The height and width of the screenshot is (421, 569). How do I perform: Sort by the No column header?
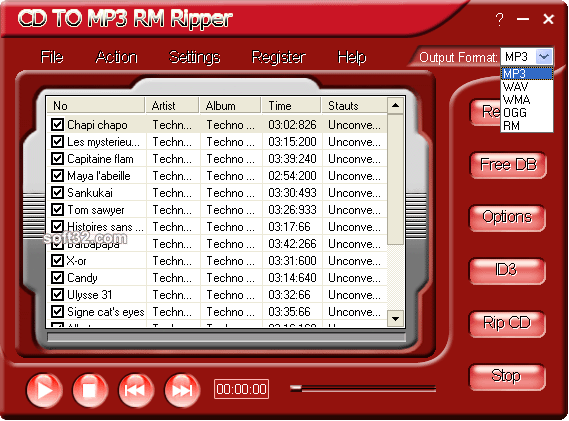pyautogui.click(x=96, y=106)
